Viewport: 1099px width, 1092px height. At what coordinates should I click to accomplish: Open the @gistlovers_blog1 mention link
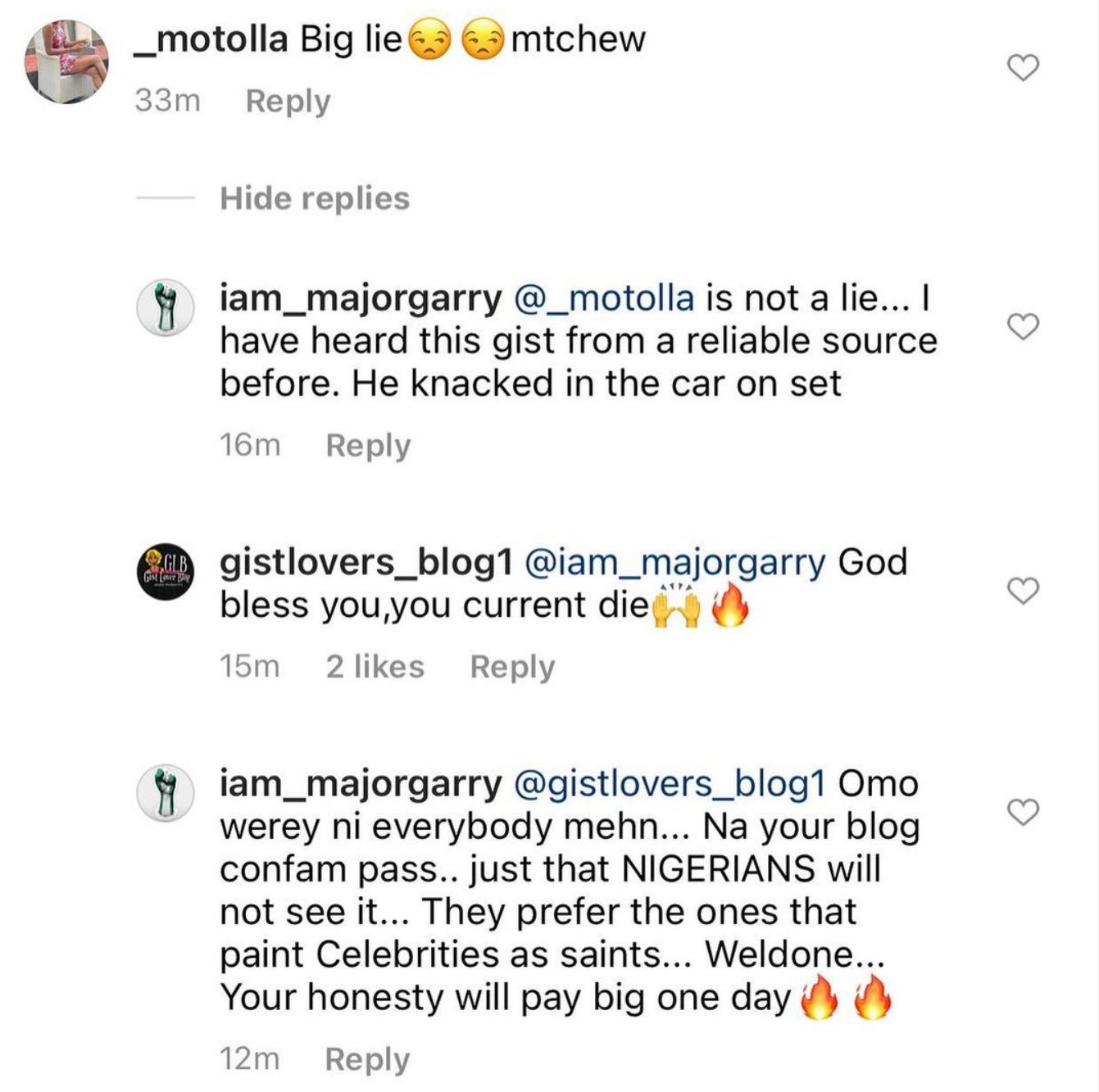(669, 784)
